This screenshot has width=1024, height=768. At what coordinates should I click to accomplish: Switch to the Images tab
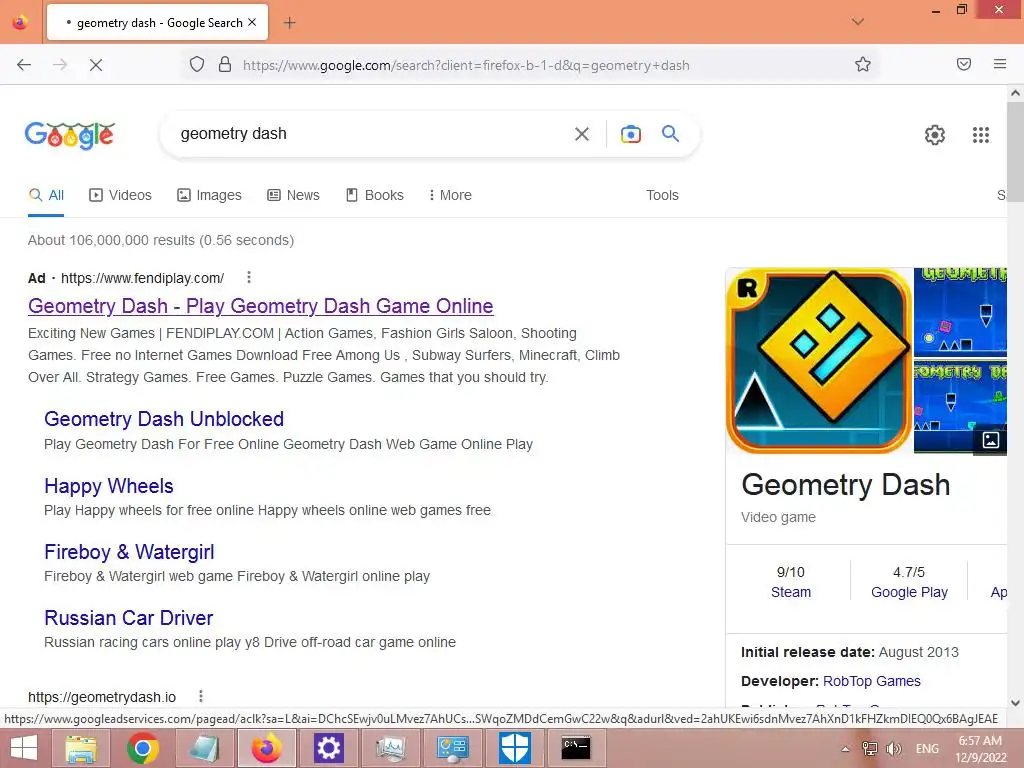209,195
